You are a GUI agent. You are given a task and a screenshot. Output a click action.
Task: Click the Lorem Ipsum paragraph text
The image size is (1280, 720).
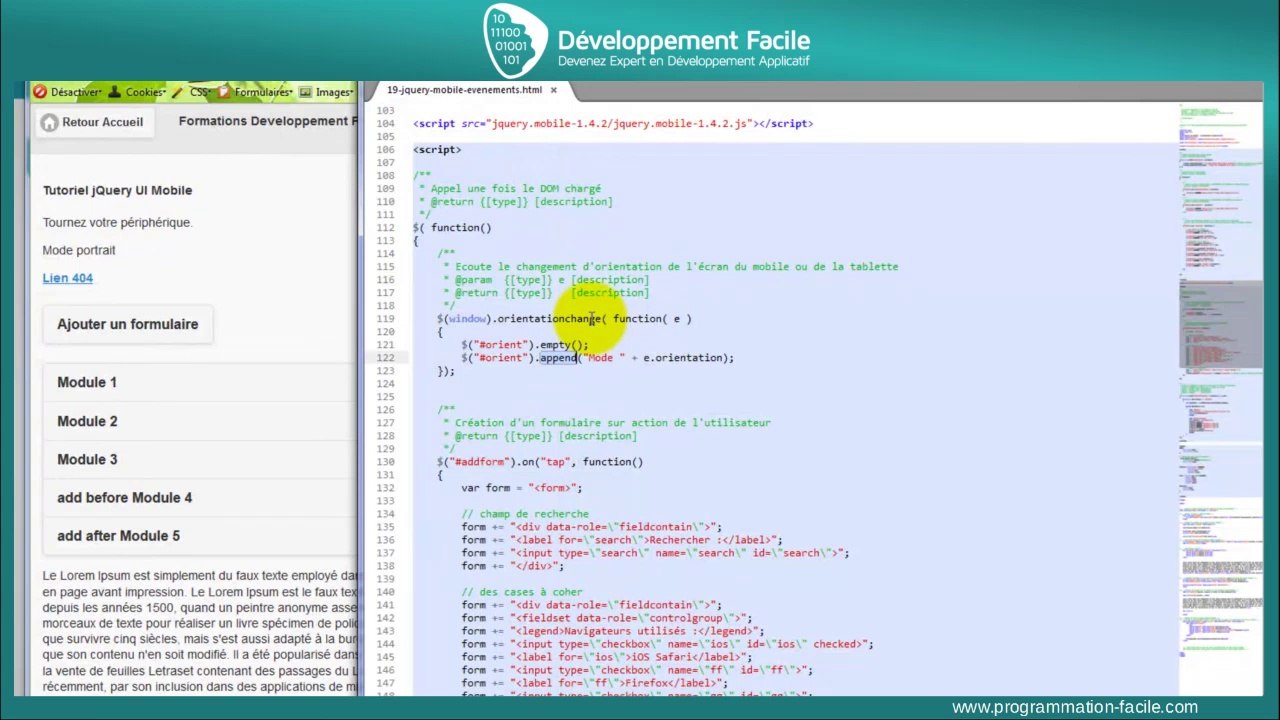(x=200, y=632)
